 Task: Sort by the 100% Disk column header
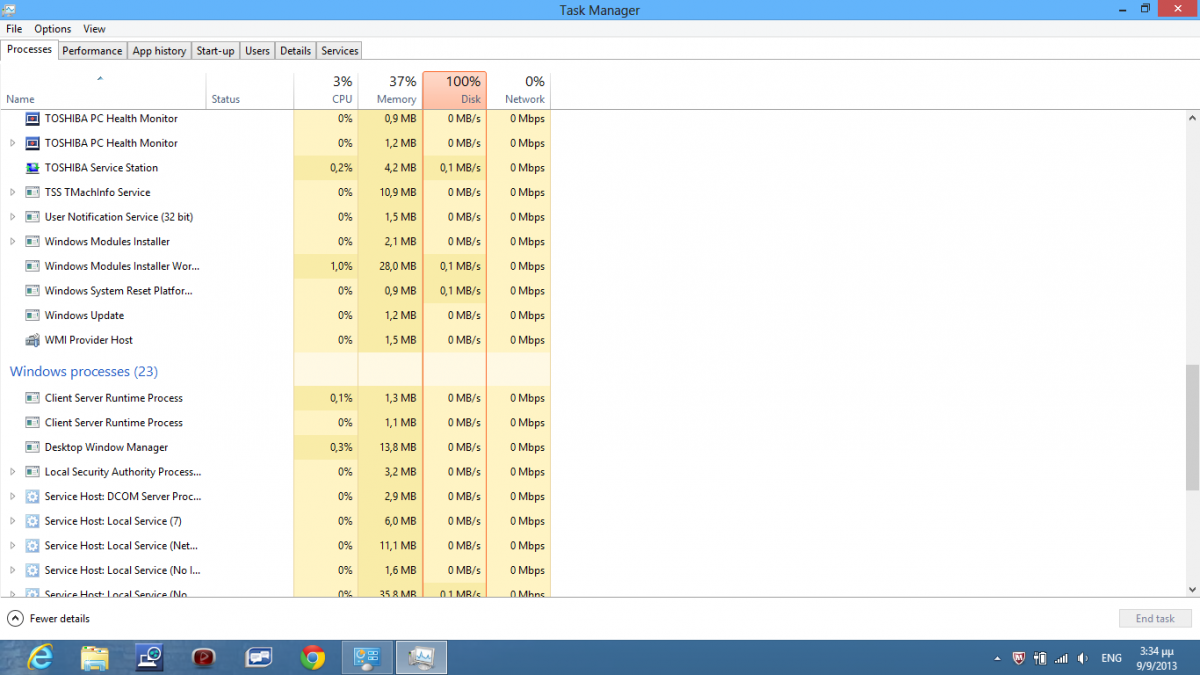(455, 90)
